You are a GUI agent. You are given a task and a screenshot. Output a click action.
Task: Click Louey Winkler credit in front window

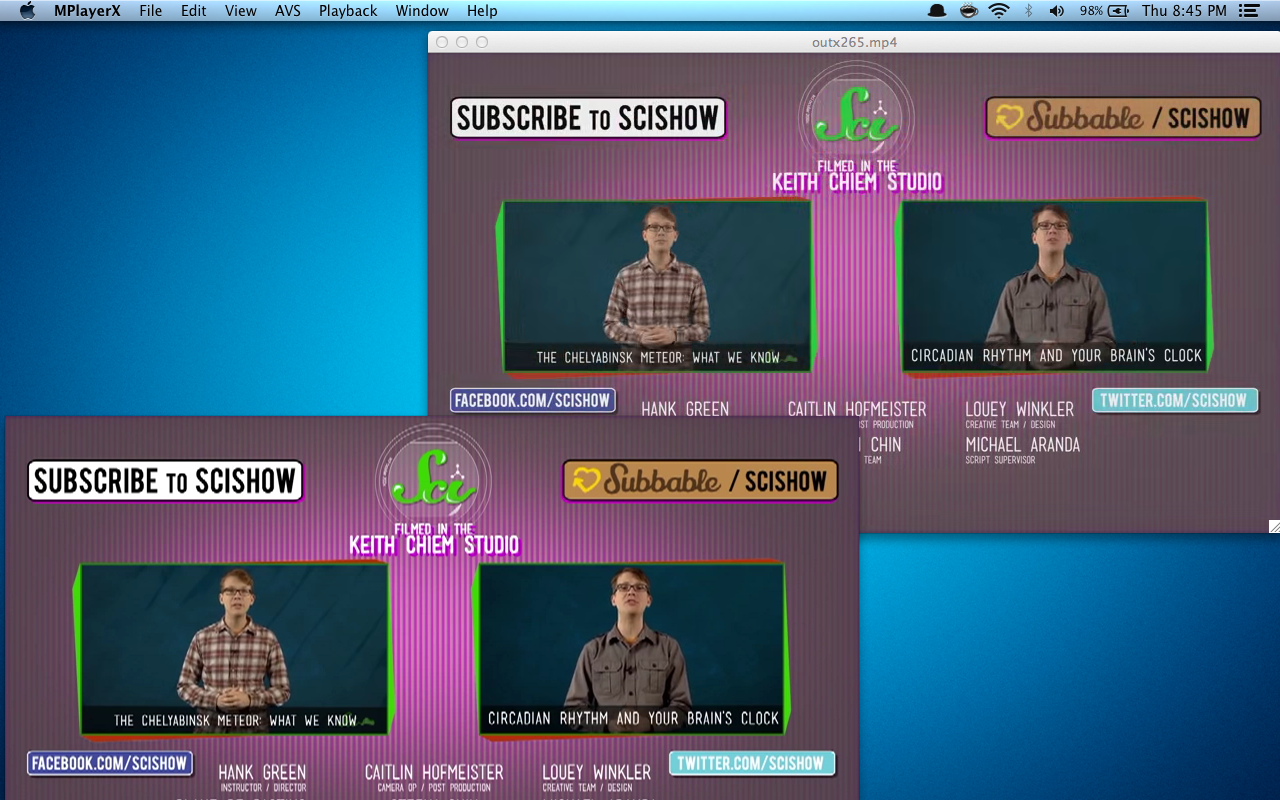click(x=596, y=773)
